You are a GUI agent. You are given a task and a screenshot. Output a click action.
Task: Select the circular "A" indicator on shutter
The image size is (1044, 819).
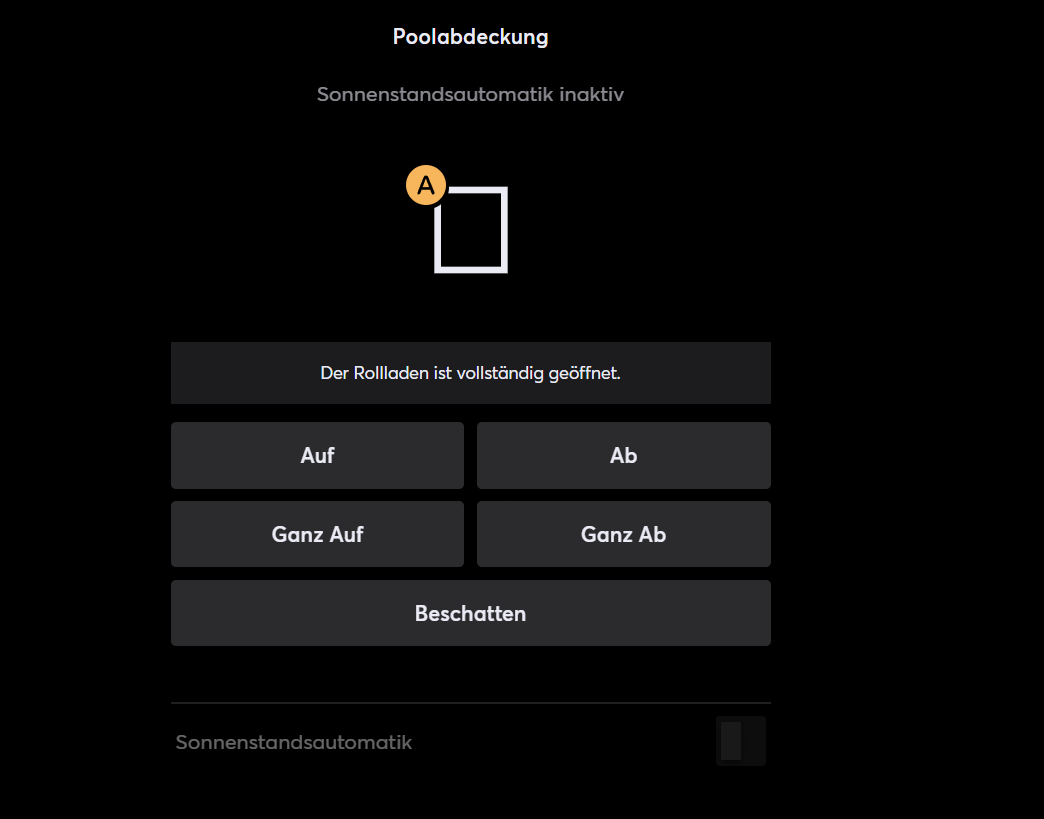[x=426, y=185]
